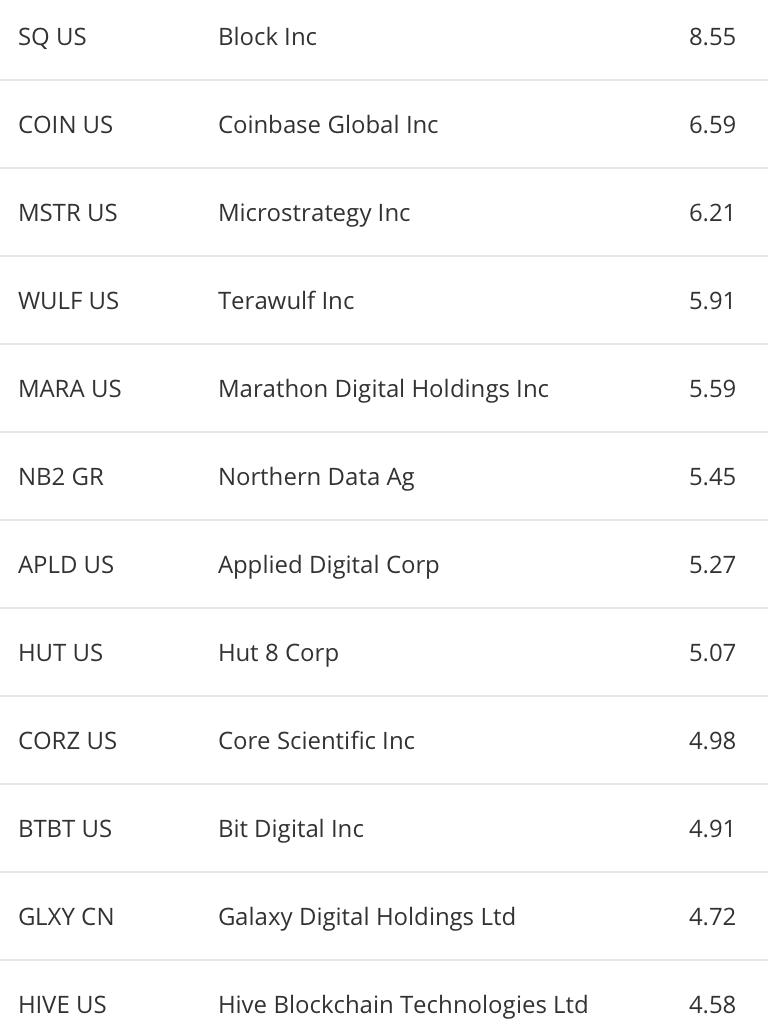Screen dimensions: 768x1034
Task: Click the WULF US ticker symbol
Action: (x=69, y=301)
